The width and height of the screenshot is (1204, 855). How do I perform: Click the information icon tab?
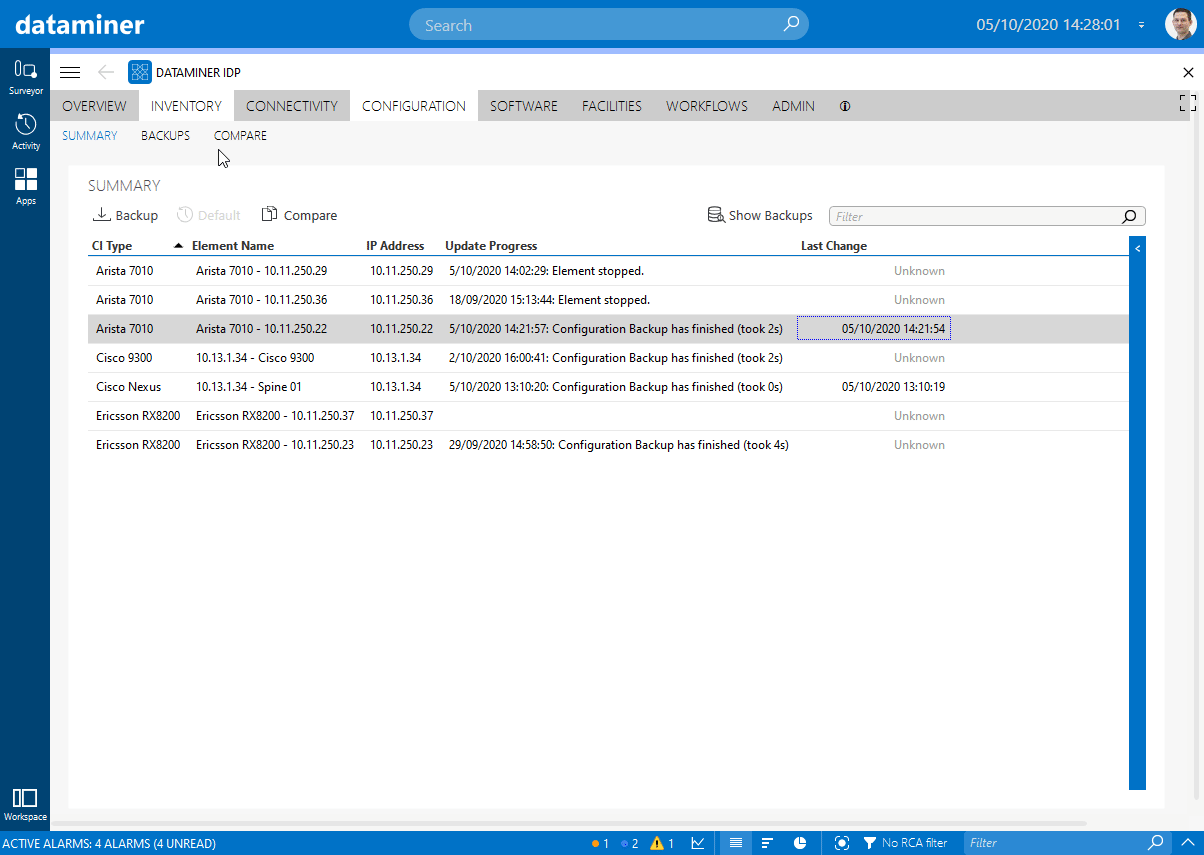coord(845,106)
